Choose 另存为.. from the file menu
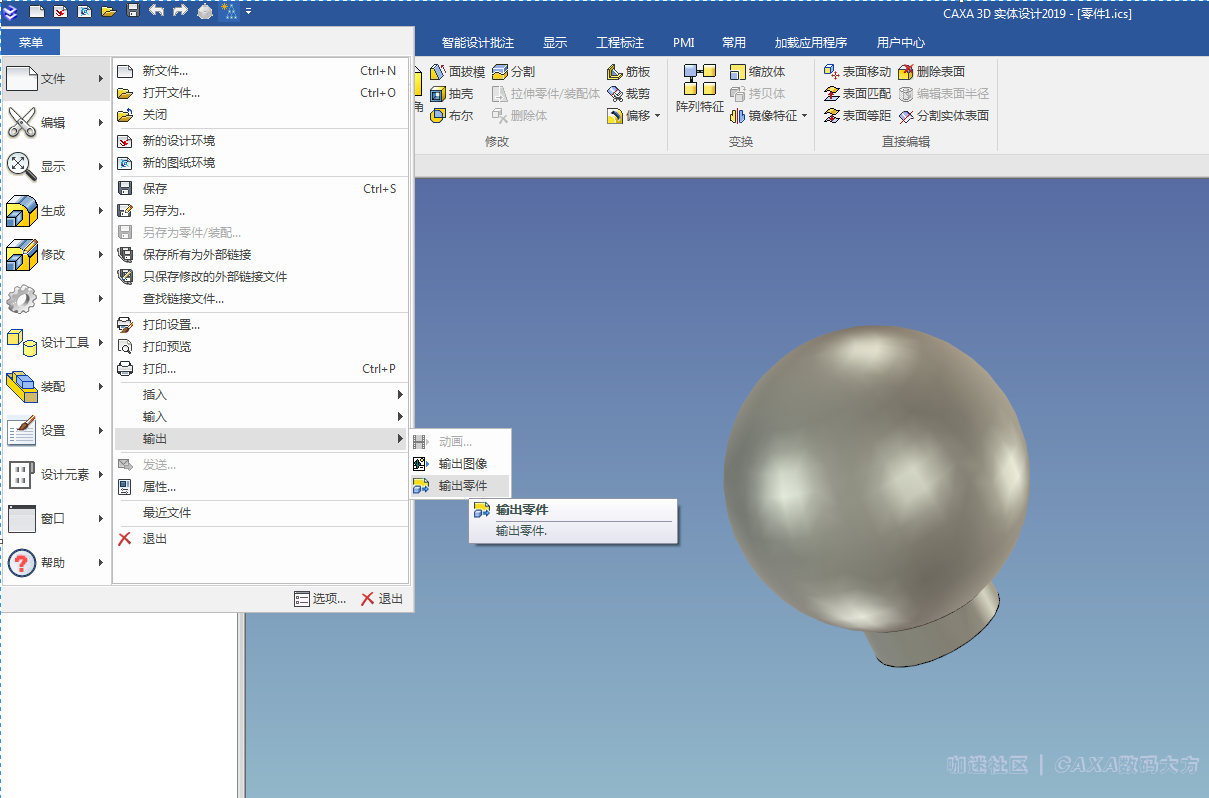The width and height of the screenshot is (1209, 798). (261, 211)
